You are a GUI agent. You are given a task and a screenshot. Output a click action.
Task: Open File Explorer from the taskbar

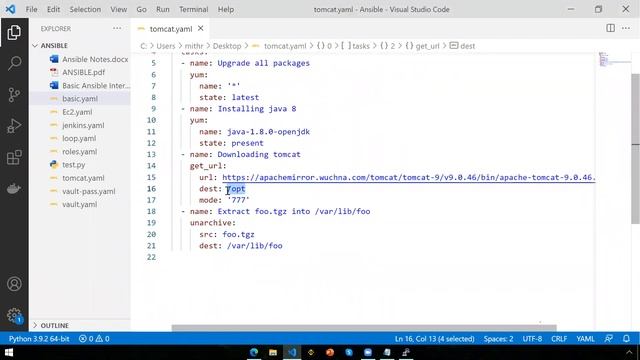click(273, 352)
